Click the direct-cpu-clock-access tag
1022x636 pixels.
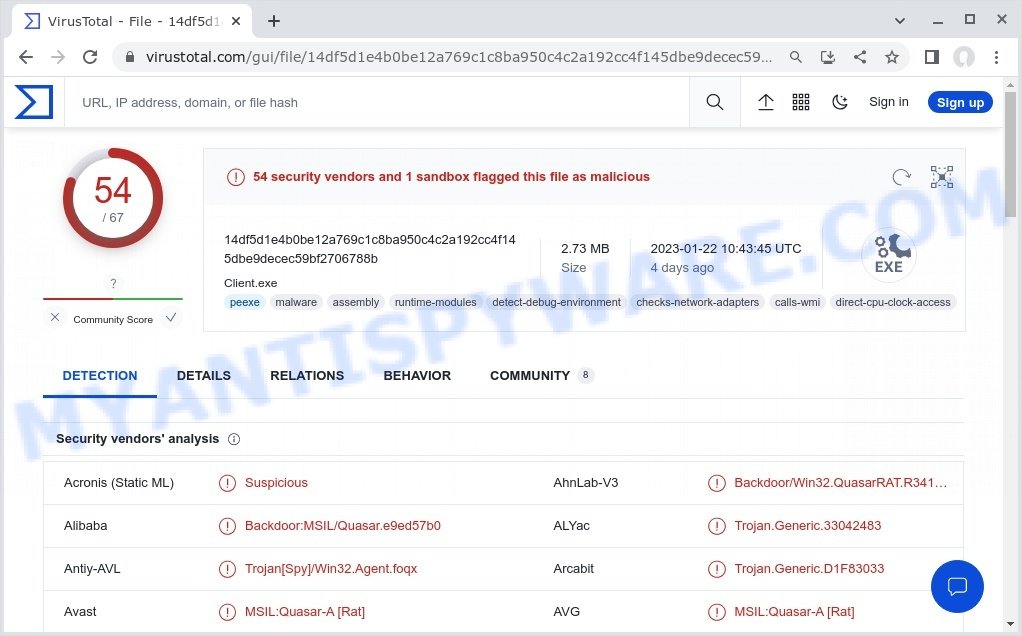click(x=892, y=302)
